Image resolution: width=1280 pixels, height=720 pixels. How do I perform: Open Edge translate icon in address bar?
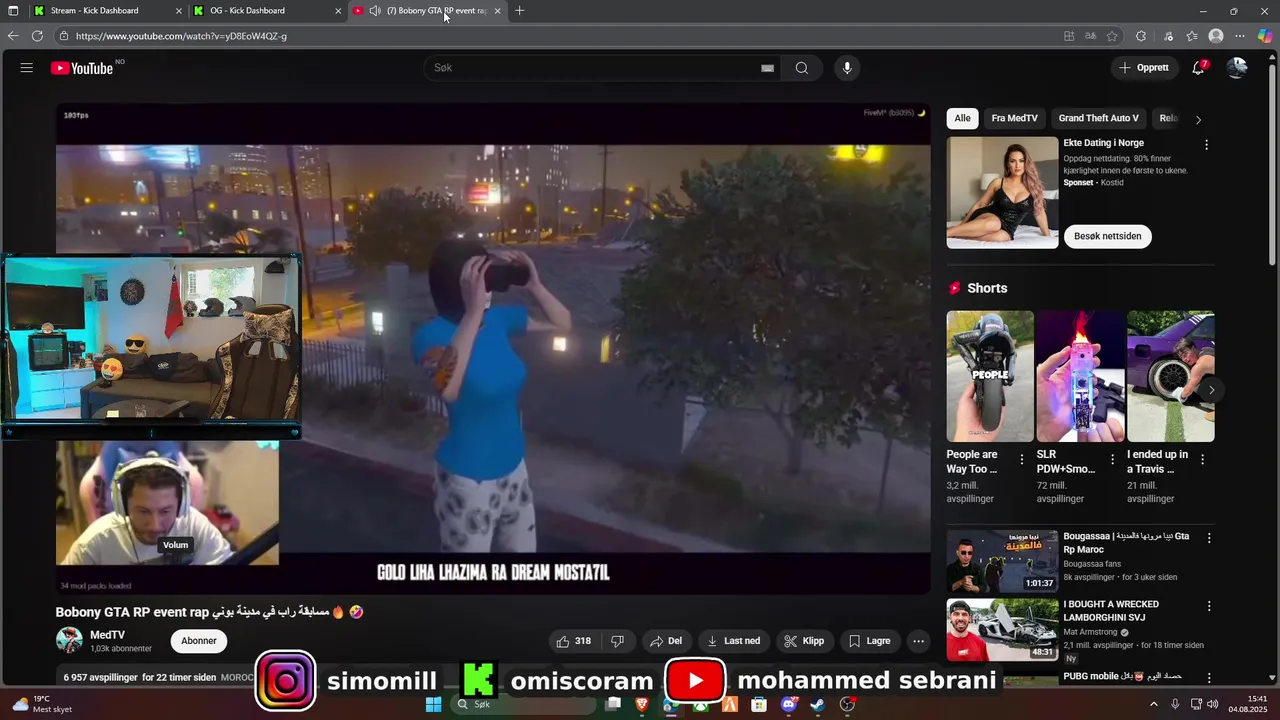tap(1091, 36)
